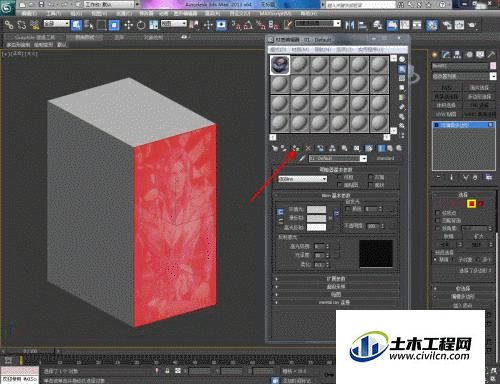The height and width of the screenshot is (384, 500).
Task: Click Put to Library icon
Action: (x=344, y=148)
